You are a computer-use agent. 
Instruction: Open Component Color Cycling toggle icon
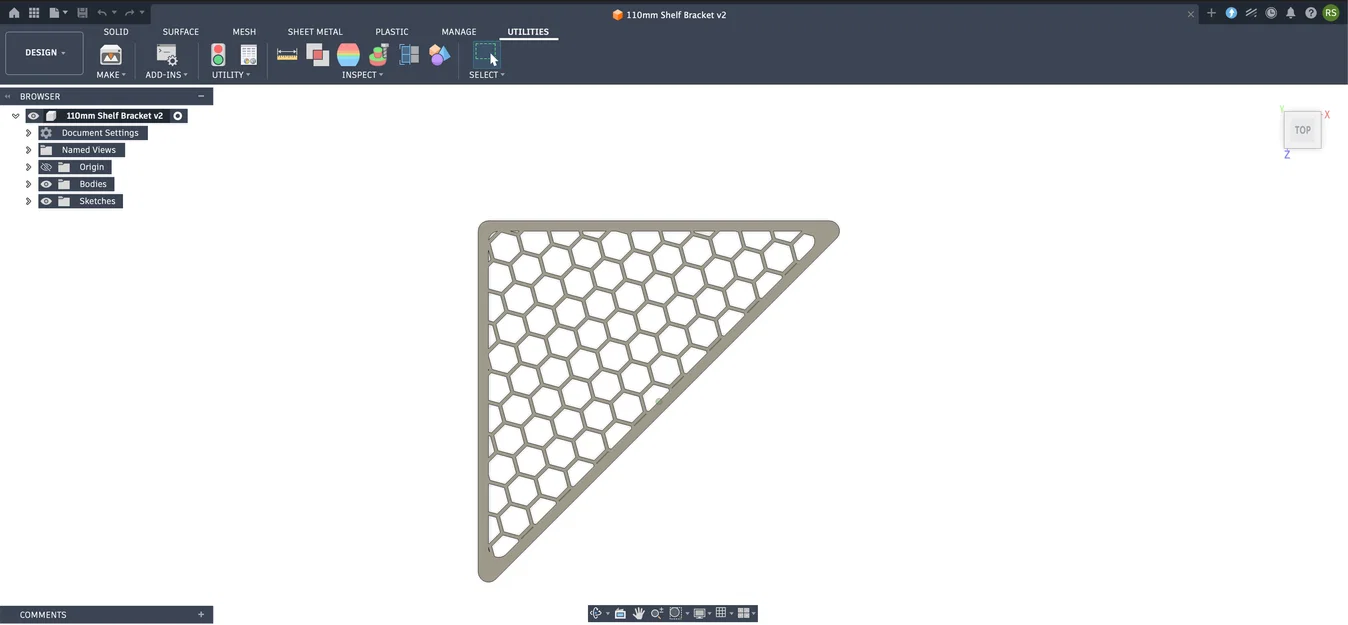pos(440,55)
